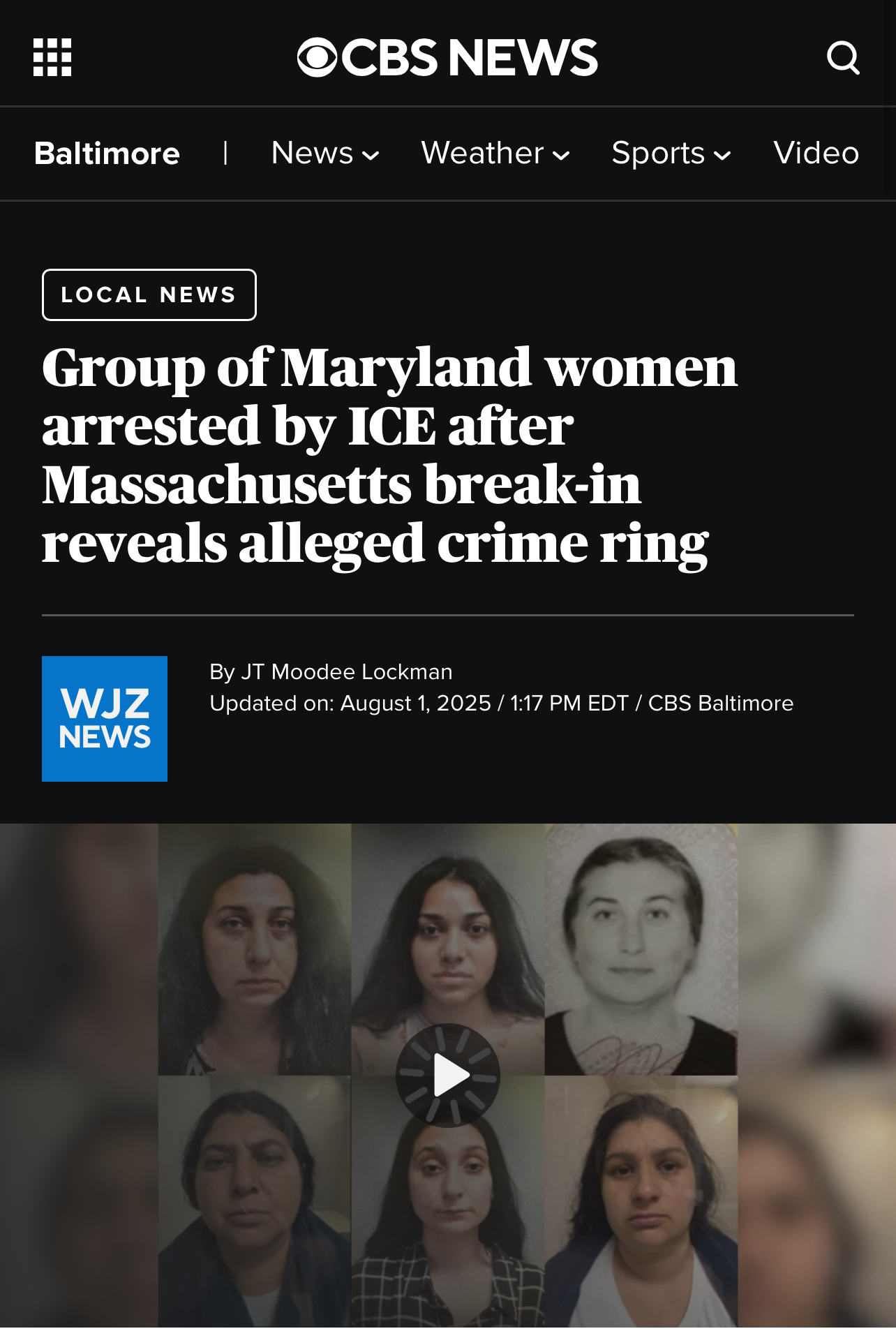Open the grid menu icon

[52, 57]
